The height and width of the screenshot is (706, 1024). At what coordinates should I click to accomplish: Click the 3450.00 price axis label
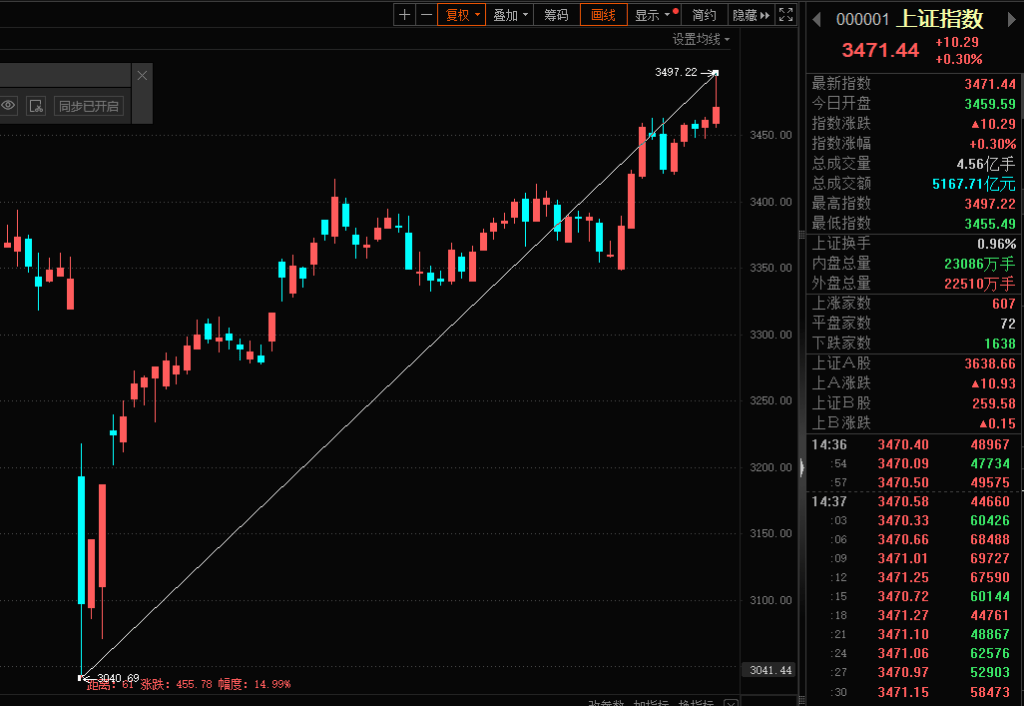[771, 135]
